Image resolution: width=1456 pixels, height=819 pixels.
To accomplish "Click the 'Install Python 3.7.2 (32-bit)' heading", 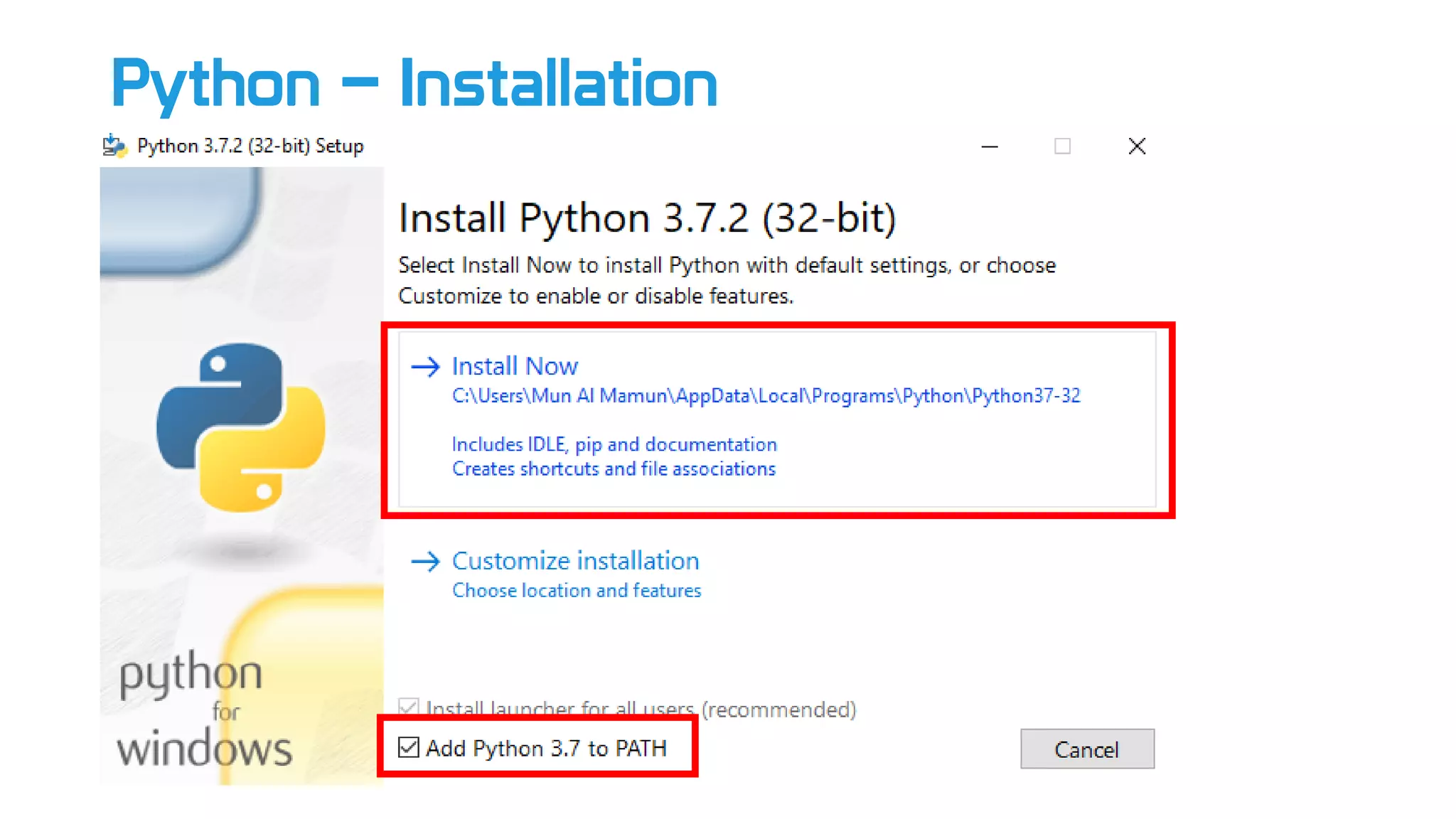I will click(x=647, y=218).
